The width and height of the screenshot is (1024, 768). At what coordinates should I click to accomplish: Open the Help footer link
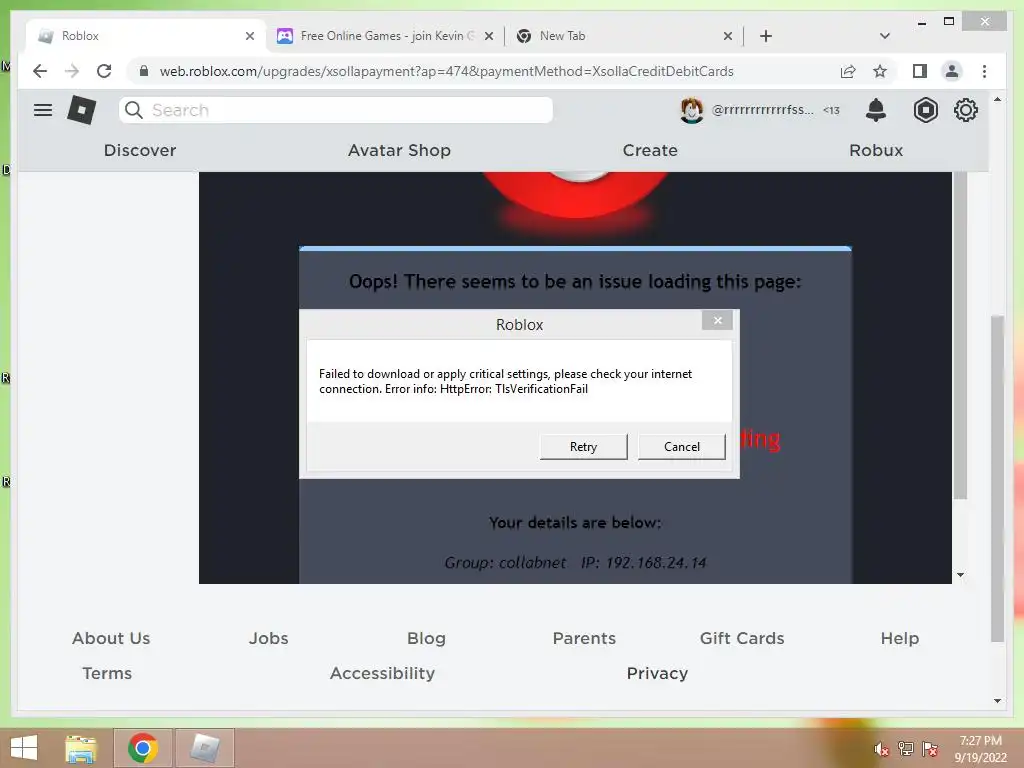point(899,638)
